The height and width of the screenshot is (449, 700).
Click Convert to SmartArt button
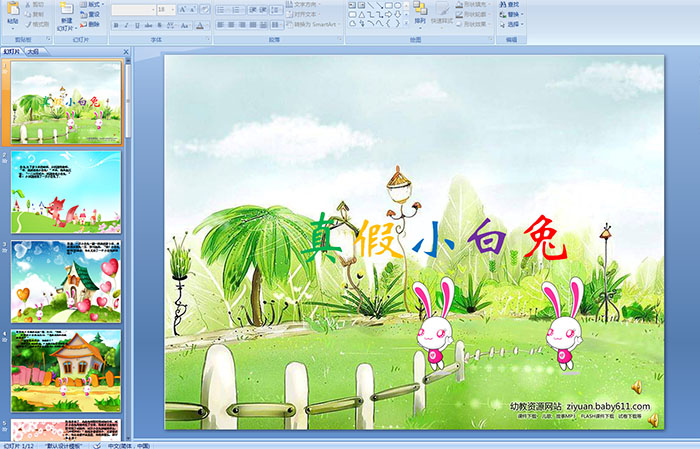[318, 25]
